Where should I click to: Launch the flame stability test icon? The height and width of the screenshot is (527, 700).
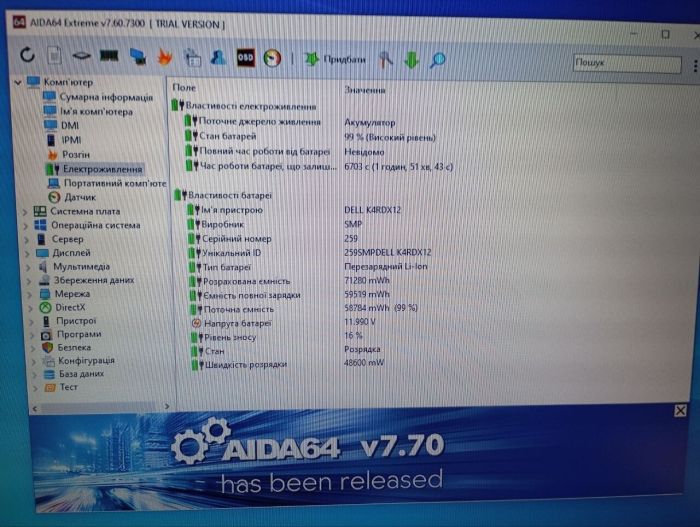click(x=166, y=57)
